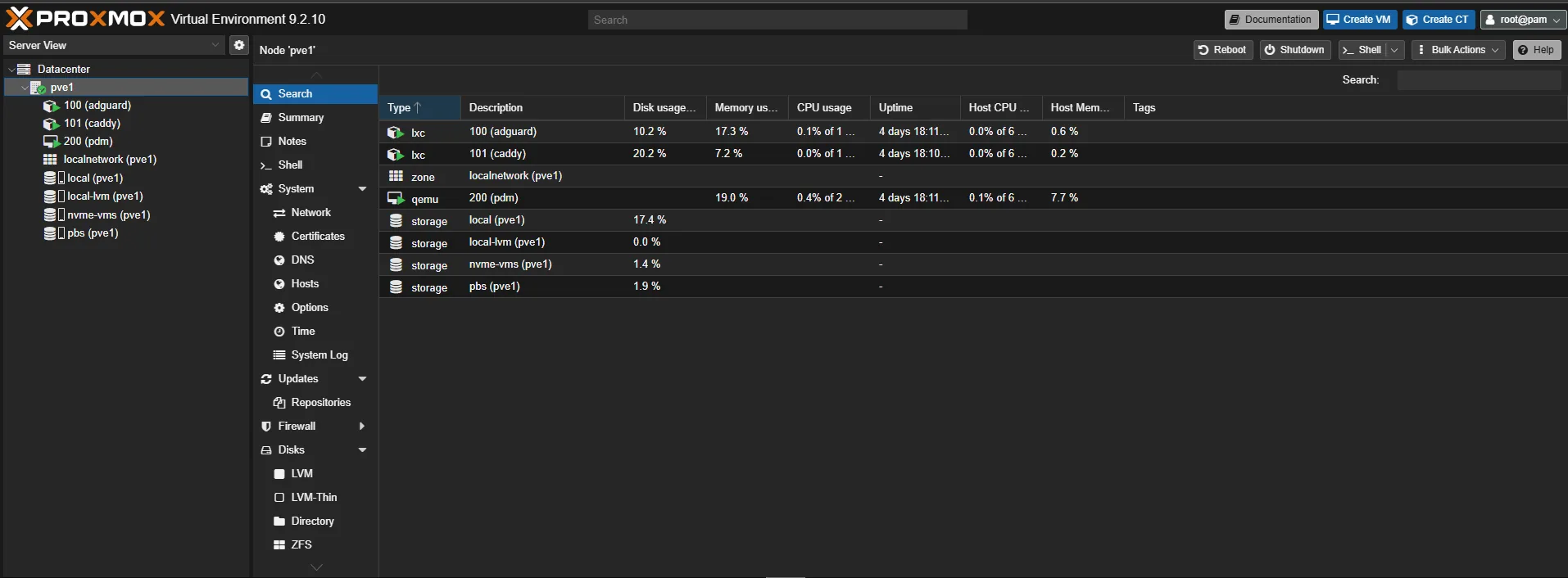Collapse the pve1 tree node
This screenshot has width=1568, height=578.
[x=25, y=88]
